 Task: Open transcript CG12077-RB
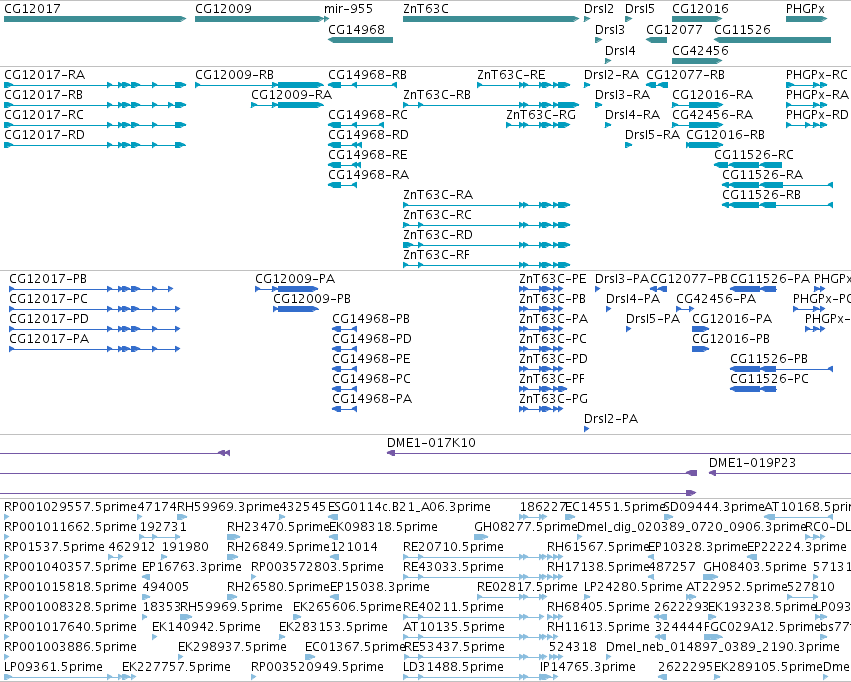pyautogui.click(x=656, y=85)
